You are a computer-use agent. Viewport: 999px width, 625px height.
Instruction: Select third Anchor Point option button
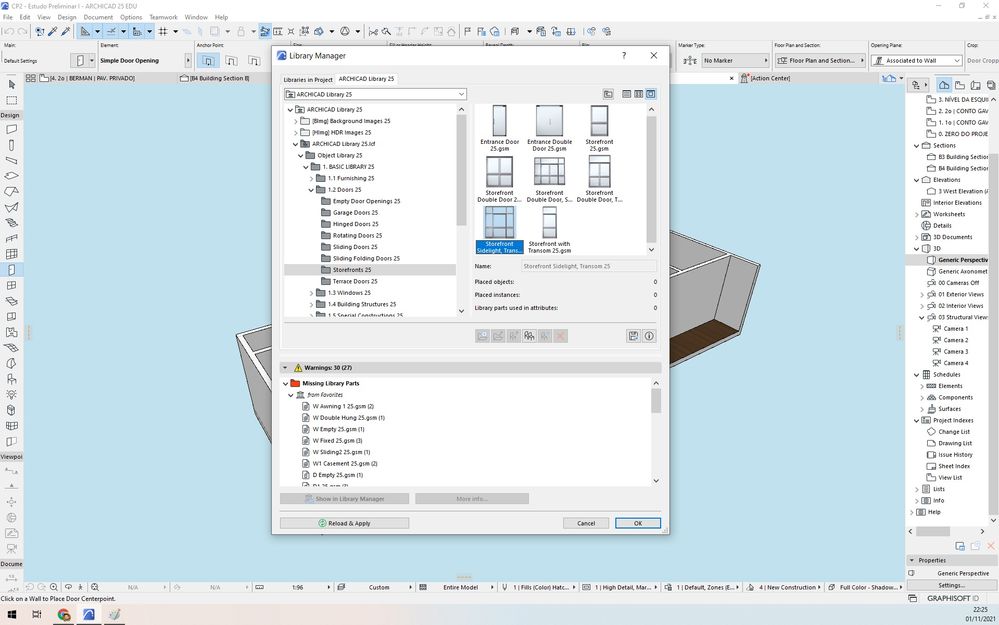coord(254,61)
